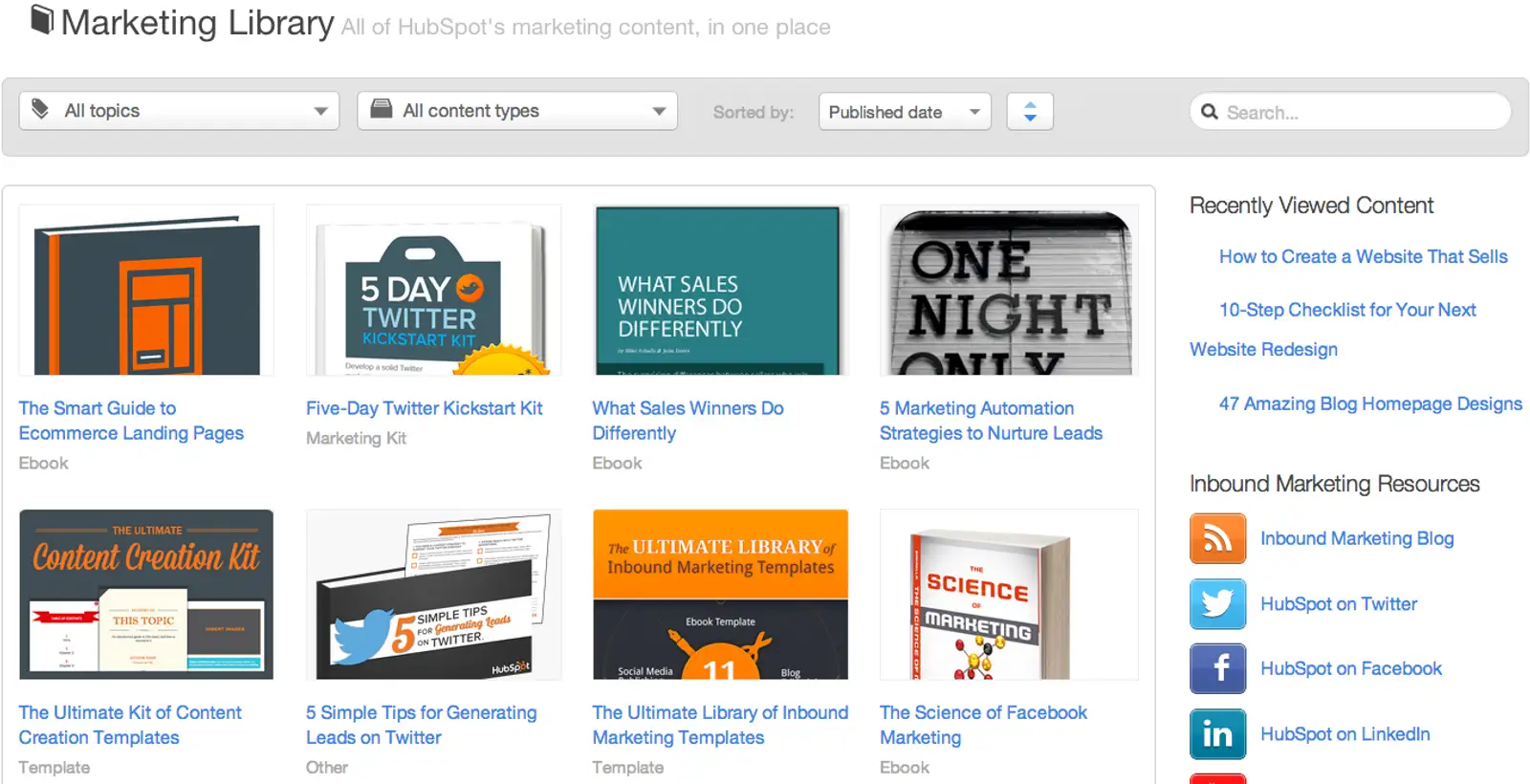Open Ultimate Library of Inbound Templates thumbnail
The width and height of the screenshot is (1530, 784).
pyautogui.click(x=720, y=595)
